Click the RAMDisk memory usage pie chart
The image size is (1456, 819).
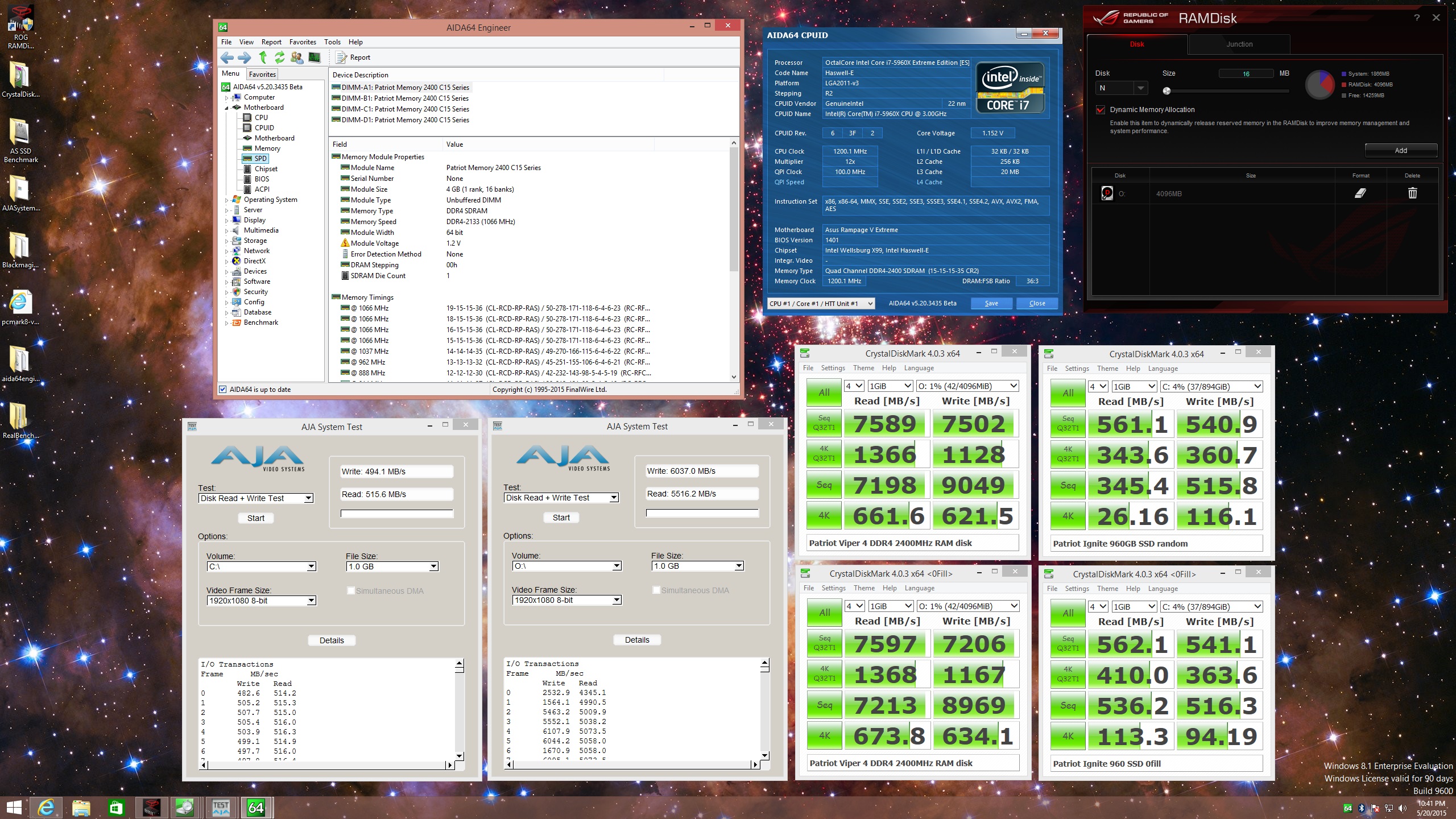[1319, 85]
